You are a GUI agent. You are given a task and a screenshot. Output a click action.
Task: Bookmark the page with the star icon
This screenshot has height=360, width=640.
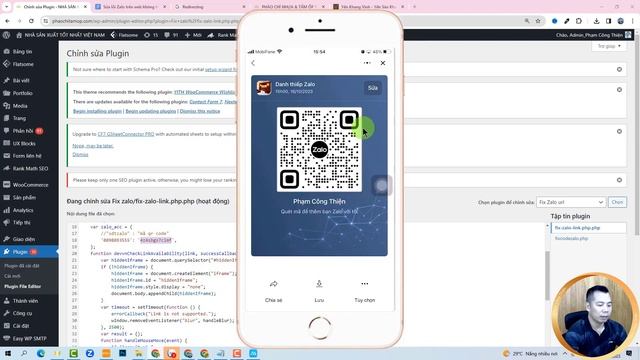click(538, 21)
